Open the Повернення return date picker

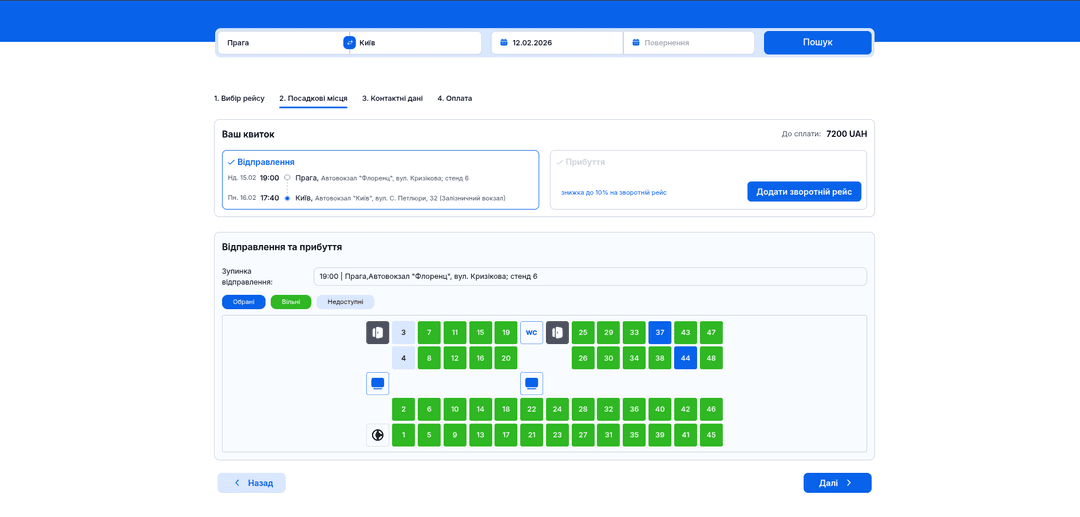690,43
